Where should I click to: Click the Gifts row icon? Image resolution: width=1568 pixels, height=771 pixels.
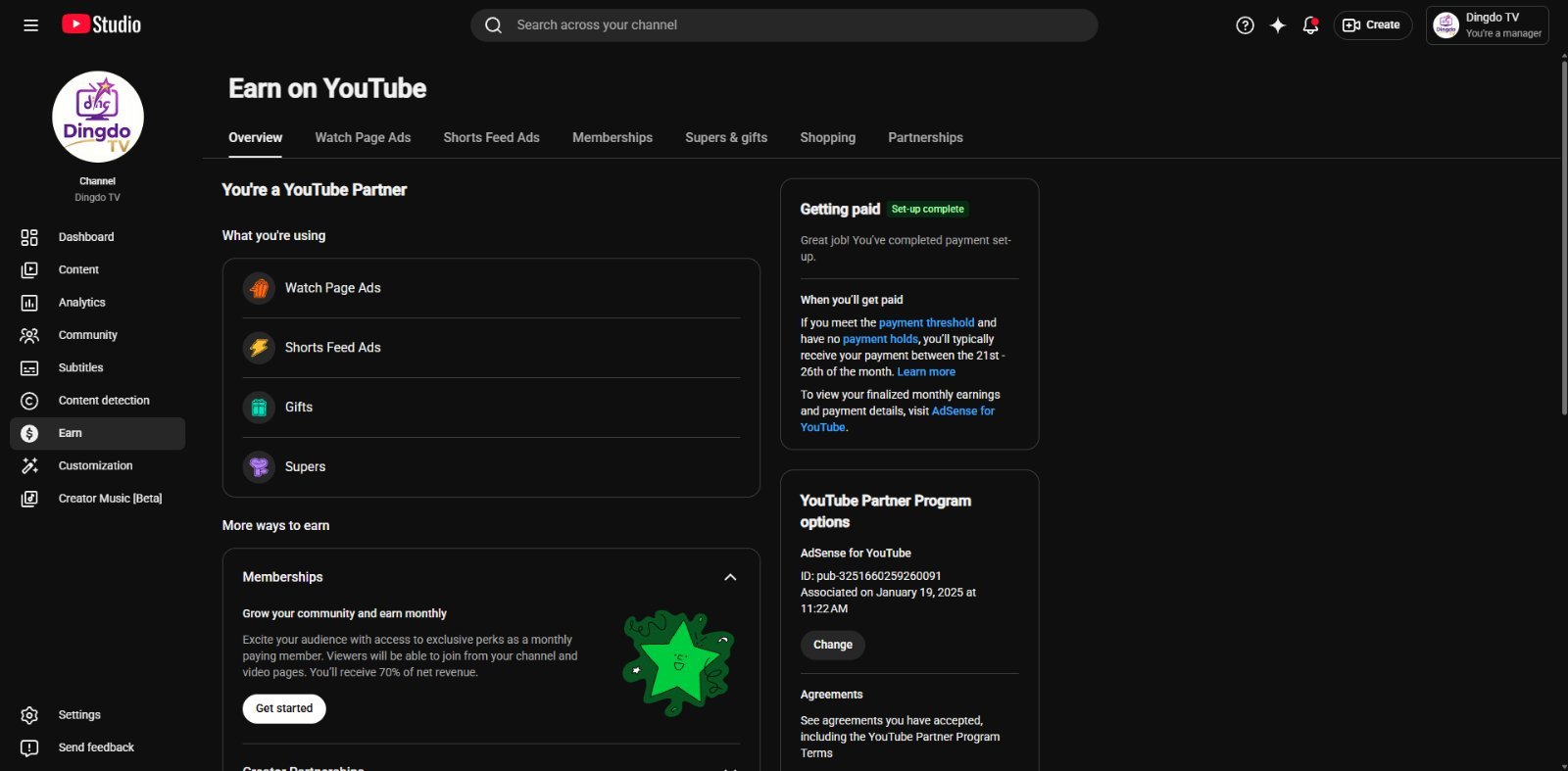point(259,408)
